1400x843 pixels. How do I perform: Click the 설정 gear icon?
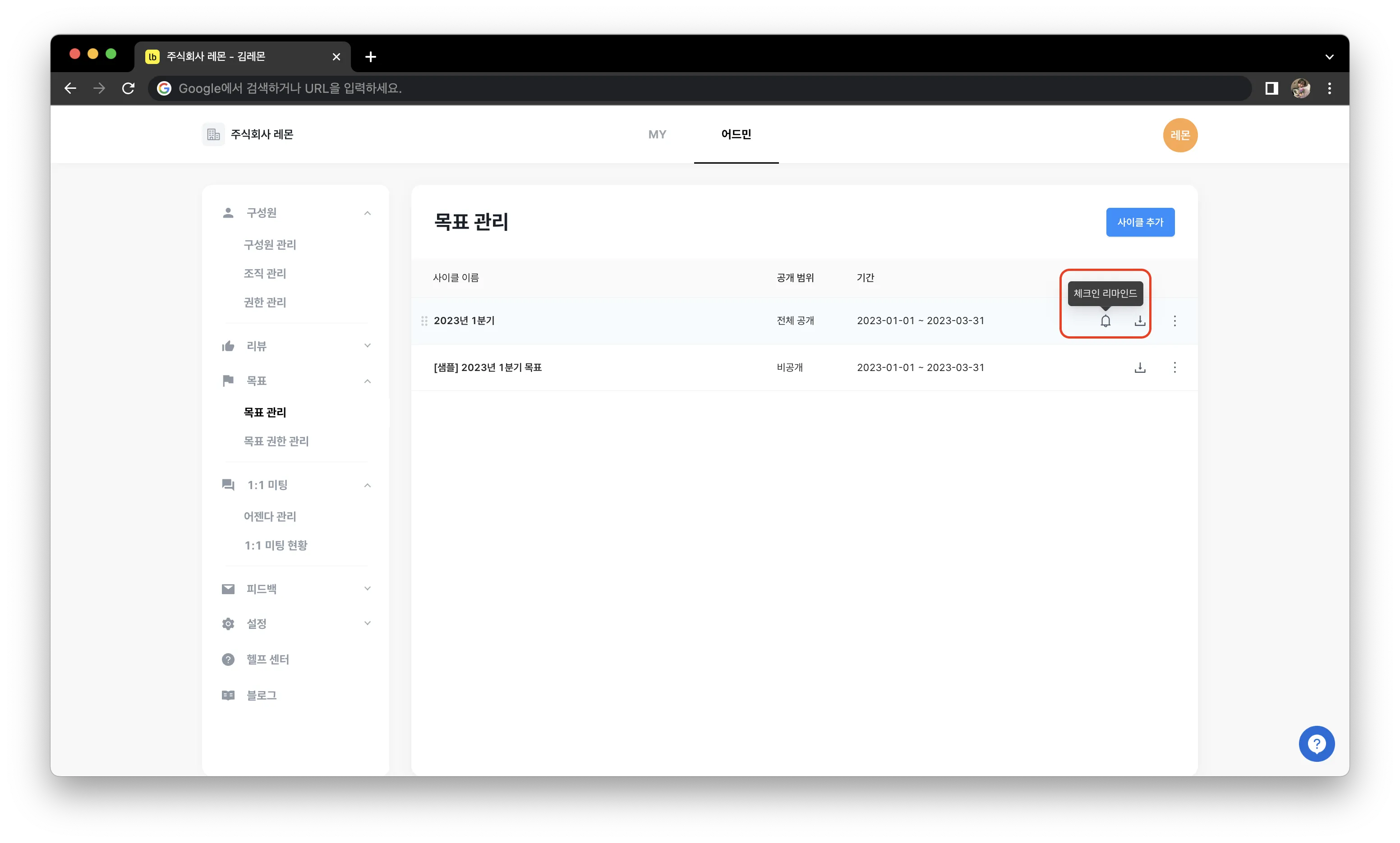pos(228,623)
